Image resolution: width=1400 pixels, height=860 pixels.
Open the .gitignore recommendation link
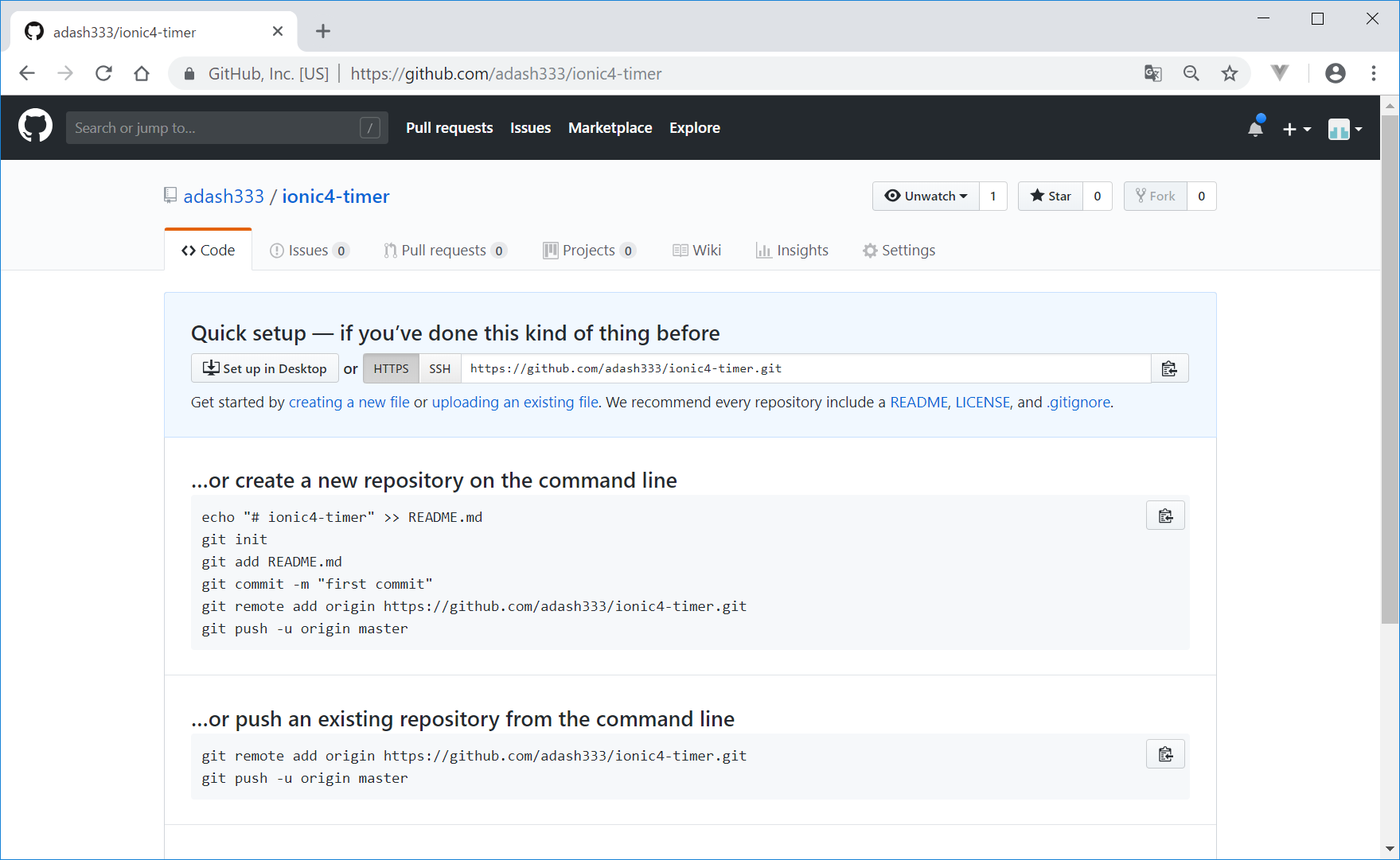point(1078,402)
